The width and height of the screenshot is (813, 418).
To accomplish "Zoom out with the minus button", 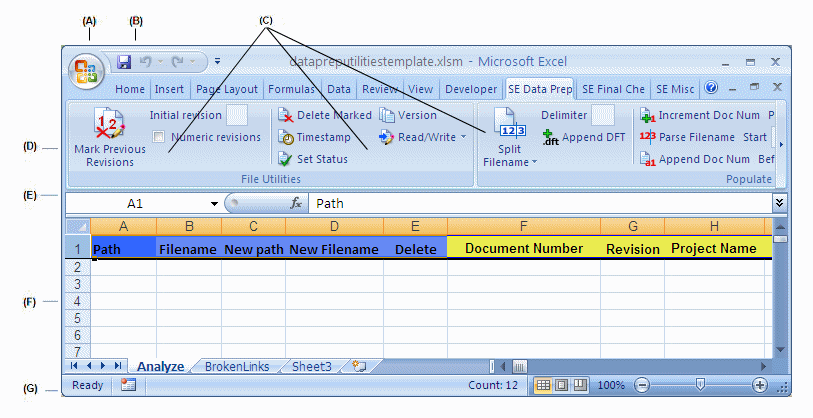I will (x=642, y=385).
